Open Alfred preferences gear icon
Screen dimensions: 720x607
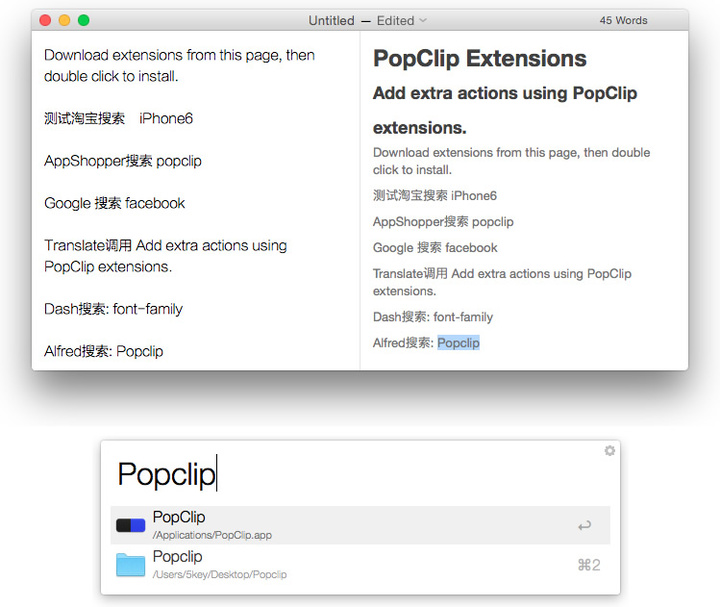(610, 451)
